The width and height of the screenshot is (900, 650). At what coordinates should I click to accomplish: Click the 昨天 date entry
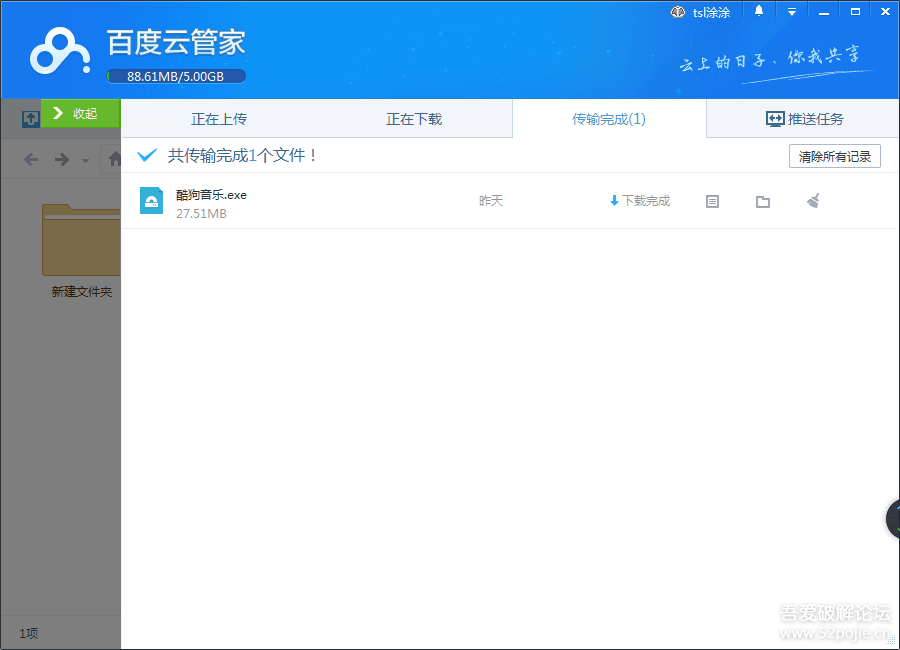[491, 200]
